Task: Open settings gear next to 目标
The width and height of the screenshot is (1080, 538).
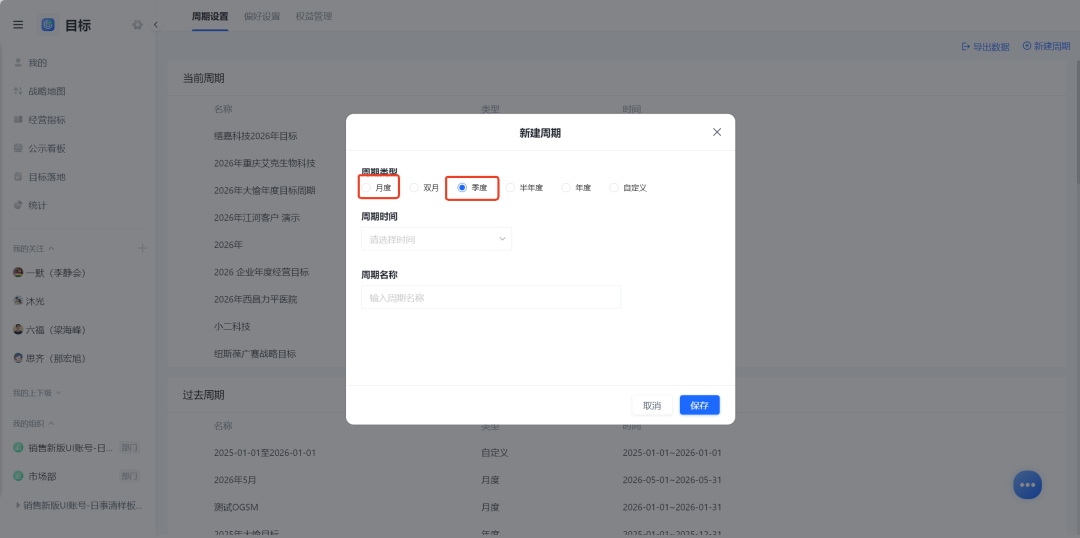Action: coord(137,25)
